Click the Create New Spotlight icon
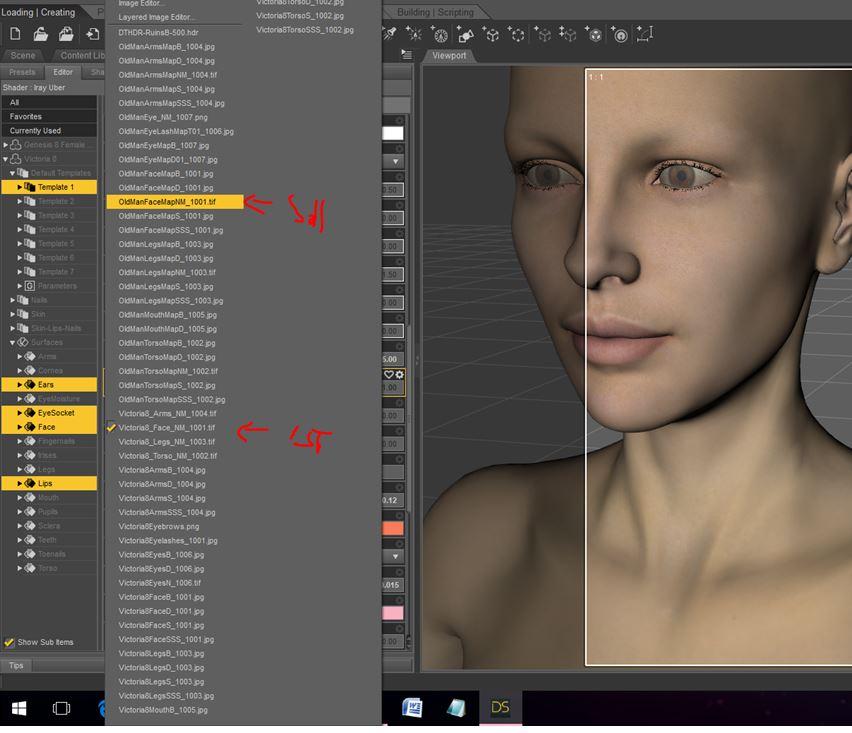This screenshot has height=733, width=852. [x=416, y=35]
